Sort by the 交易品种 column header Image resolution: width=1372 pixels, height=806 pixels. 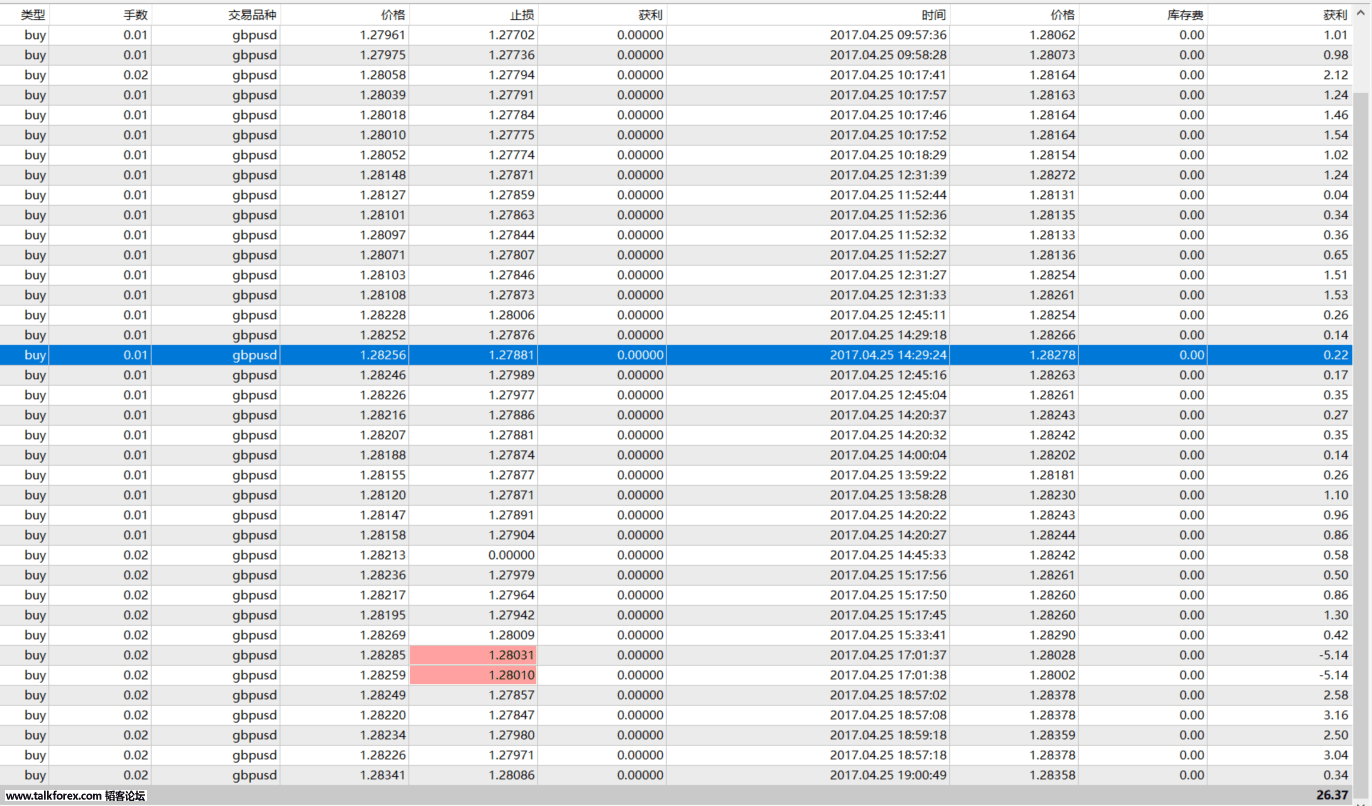tap(252, 15)
